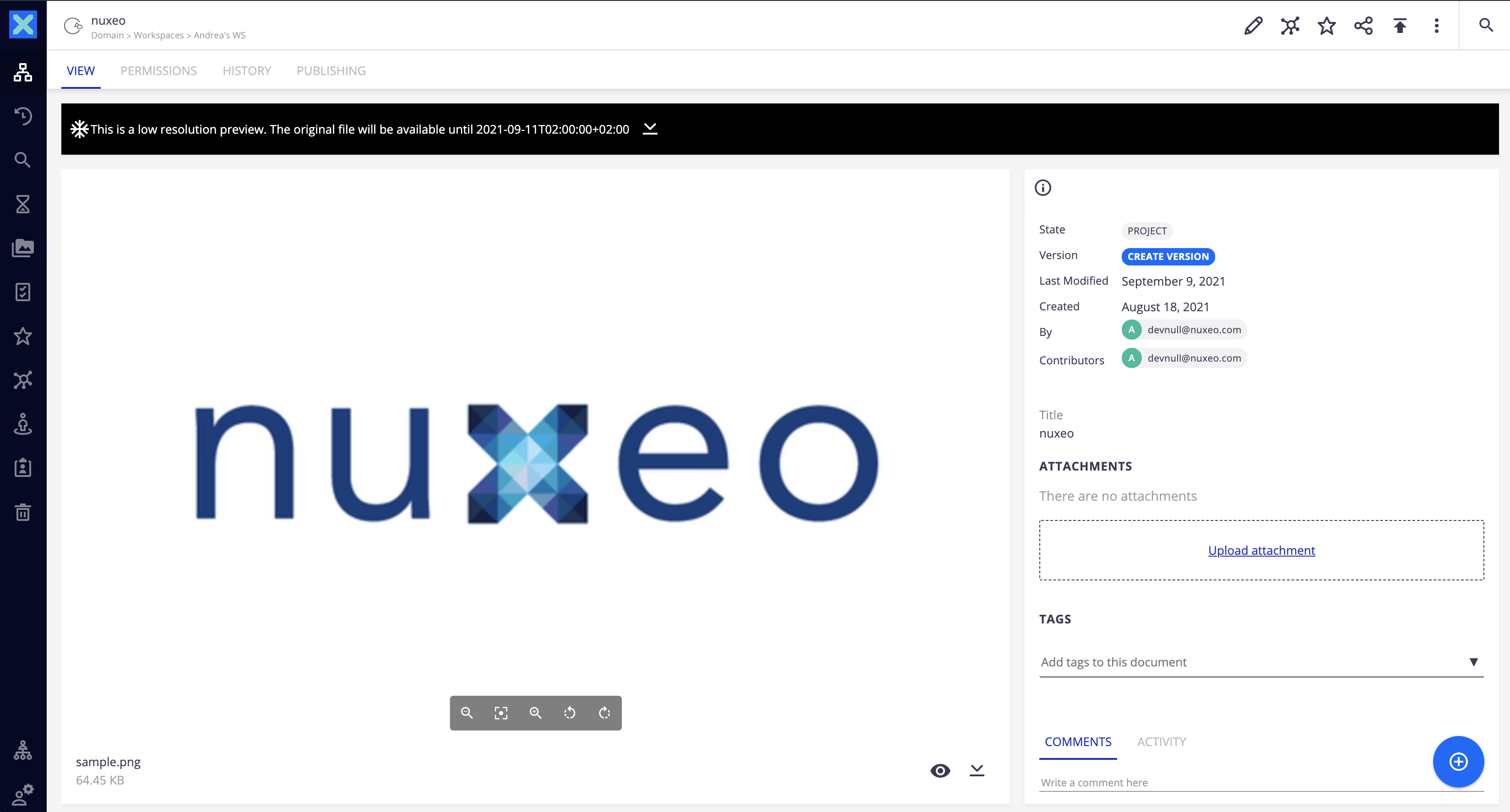Add document to favorites star in header
Viewport: 1510px width, 812px height.
click(1326, 26)
